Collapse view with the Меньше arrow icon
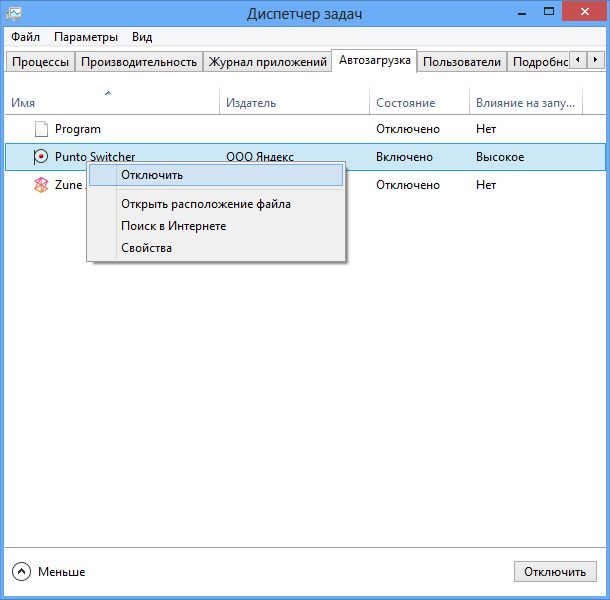Image resolution: width=610 pixels, height=600 pixels. coord(22,572)
